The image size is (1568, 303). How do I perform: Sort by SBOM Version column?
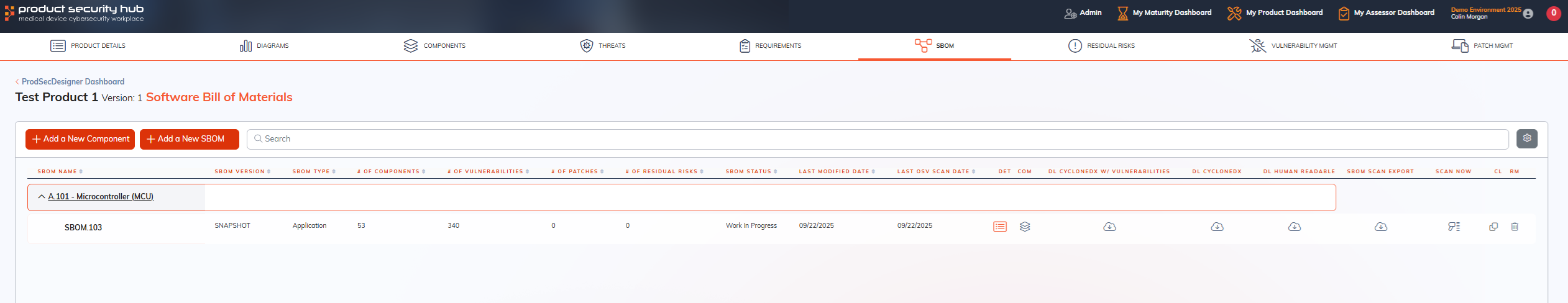point(242,171)
